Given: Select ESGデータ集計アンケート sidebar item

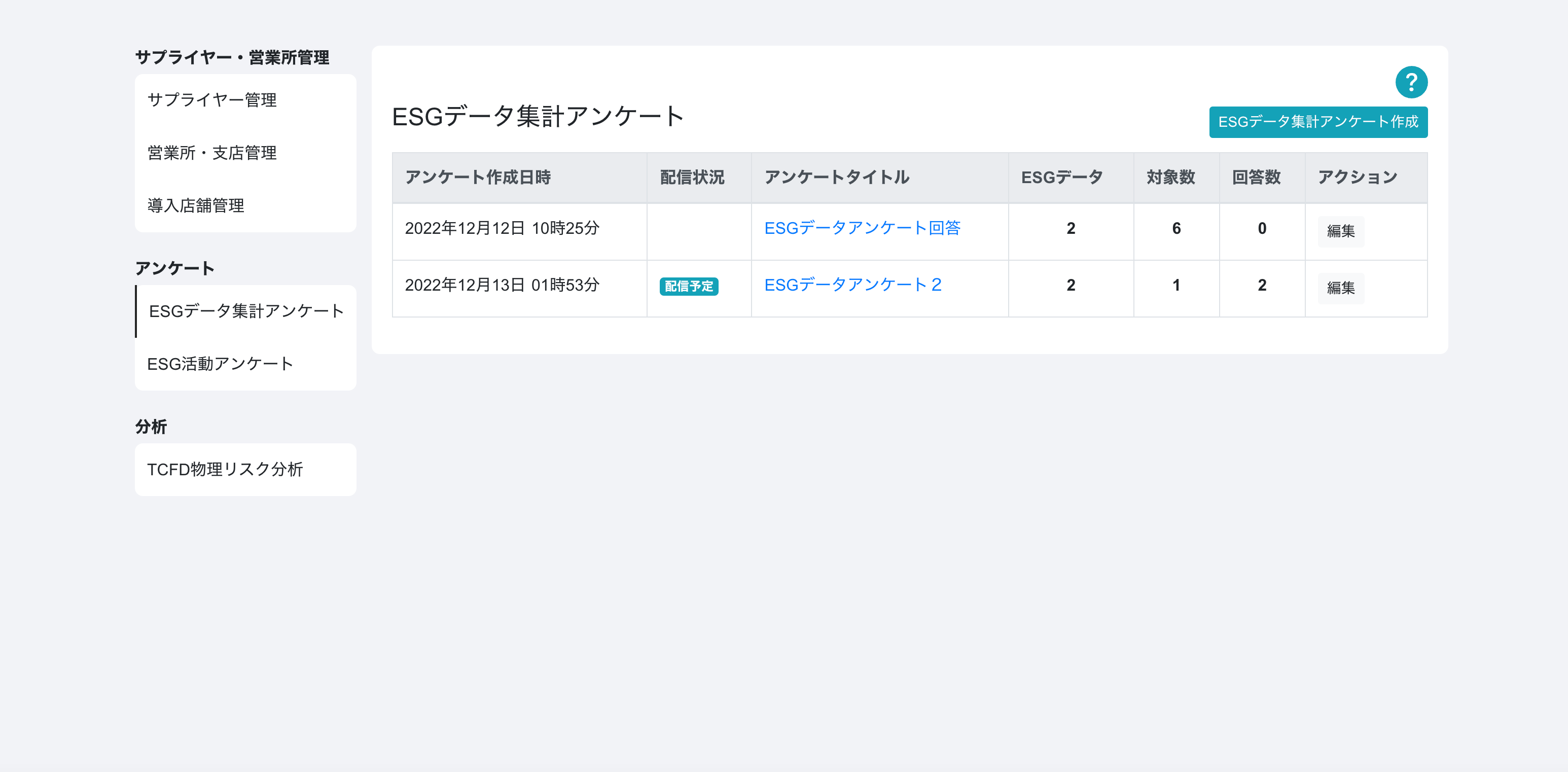Looking at the screenshot, I should (x=246, y=311).
